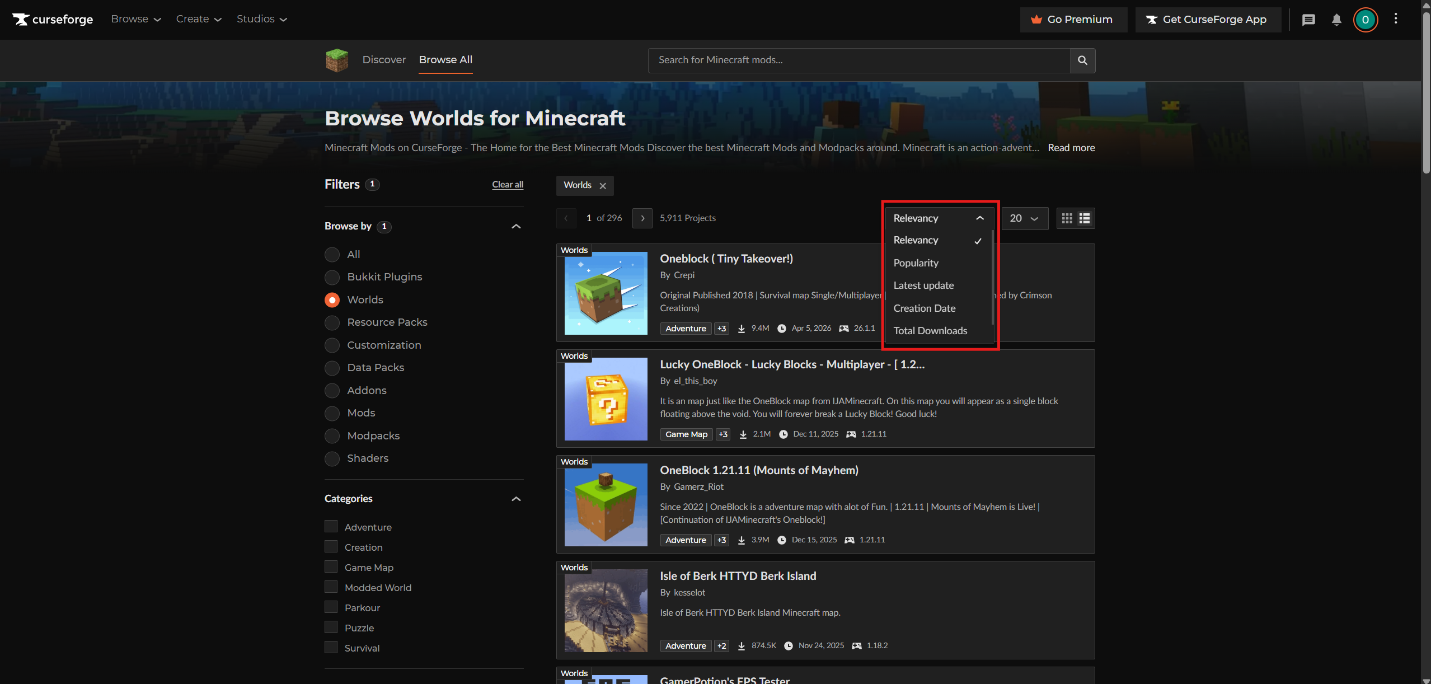Select the Modpacks radio button

pos(332,436)
